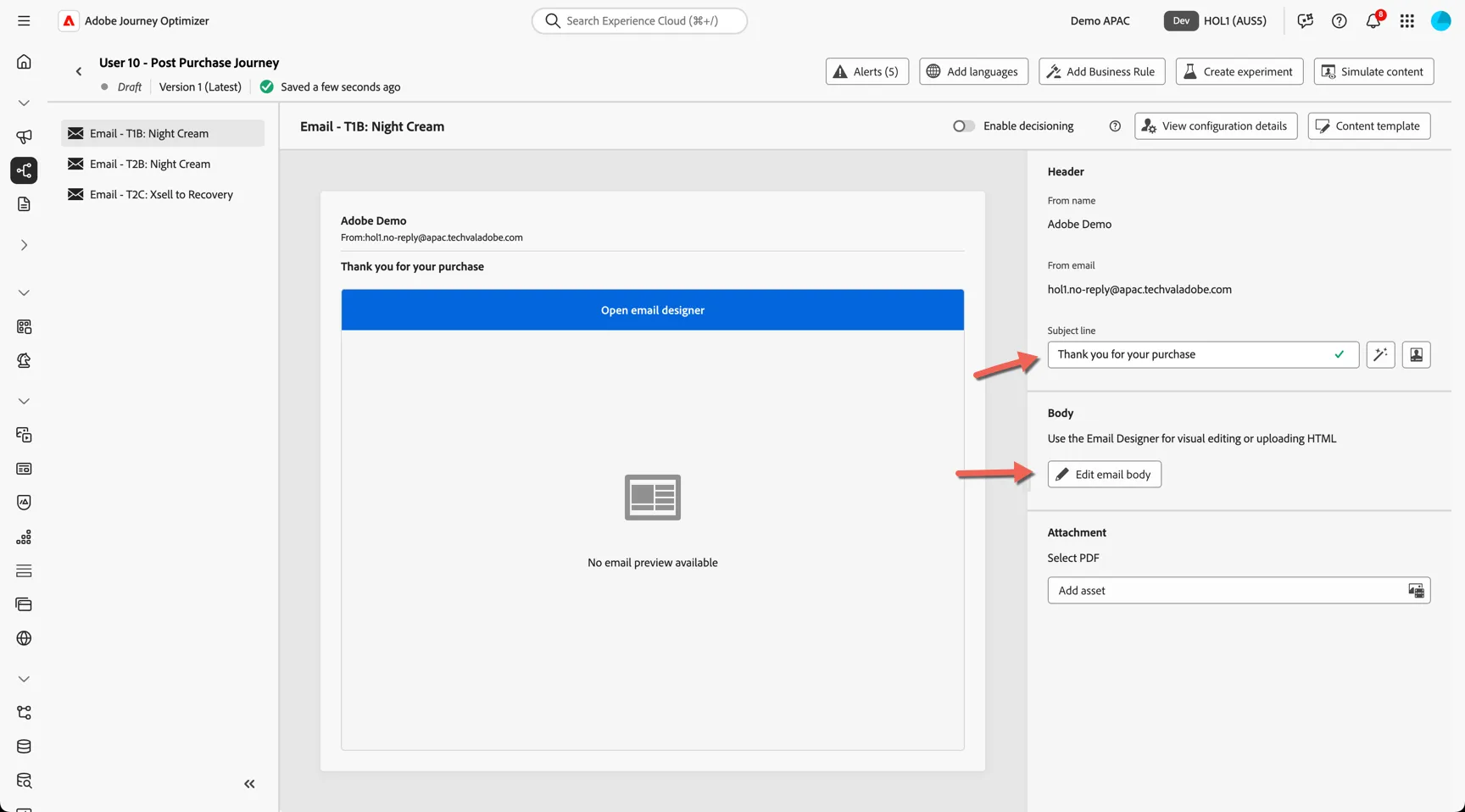Select Email - T2C: Xsell to Recovery
Screen dimensions: 1465x812
(163, 194)
